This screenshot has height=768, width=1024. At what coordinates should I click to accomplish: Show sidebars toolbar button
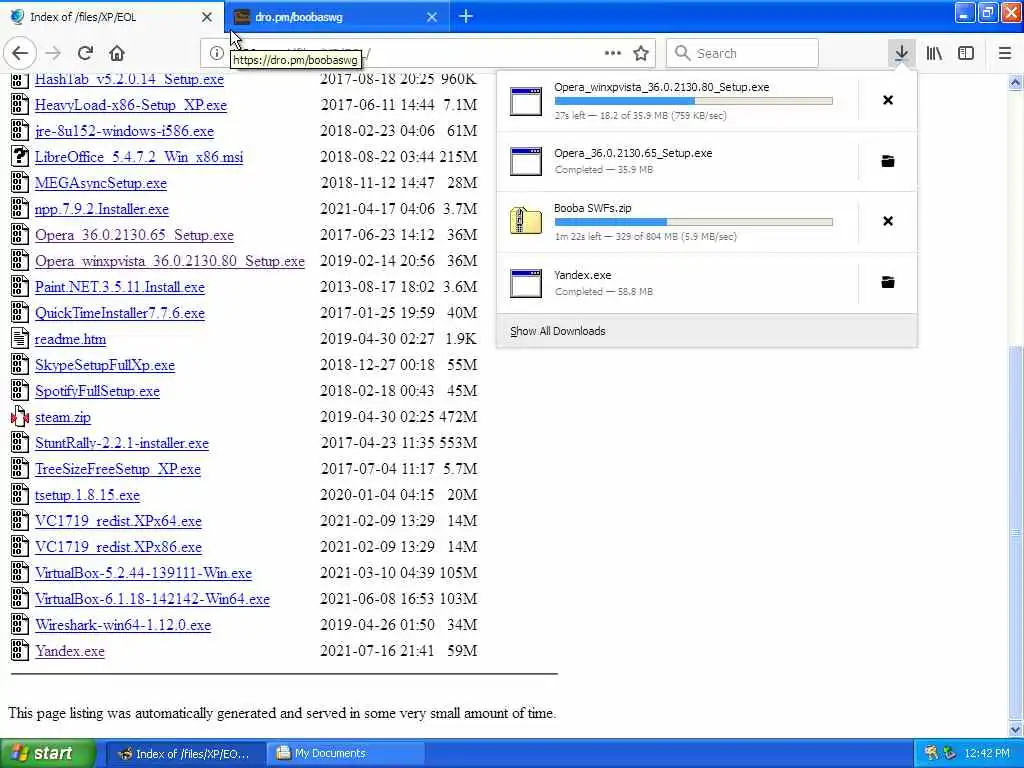[966, 53]
